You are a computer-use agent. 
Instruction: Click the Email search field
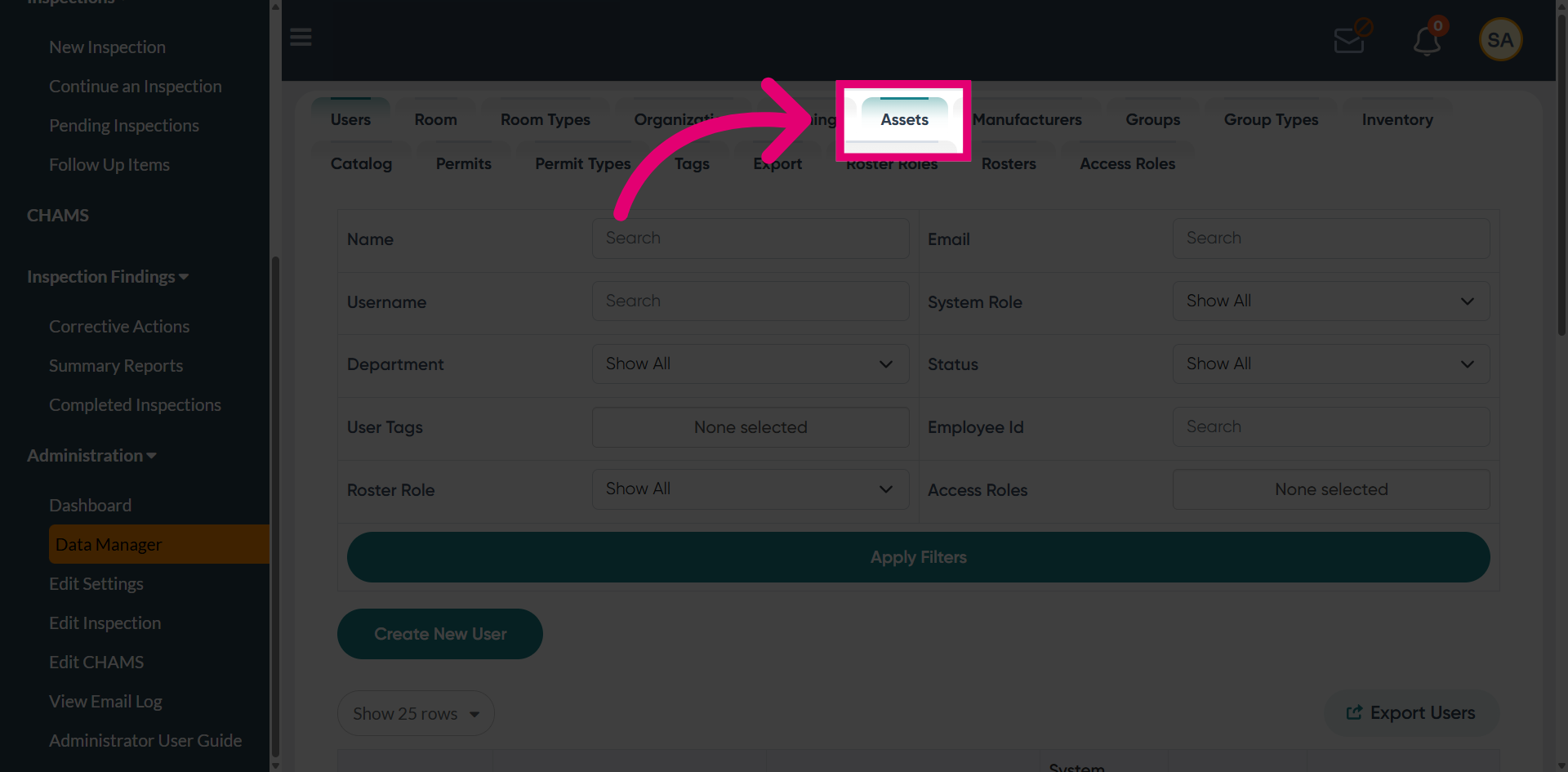coord(1331,239)
